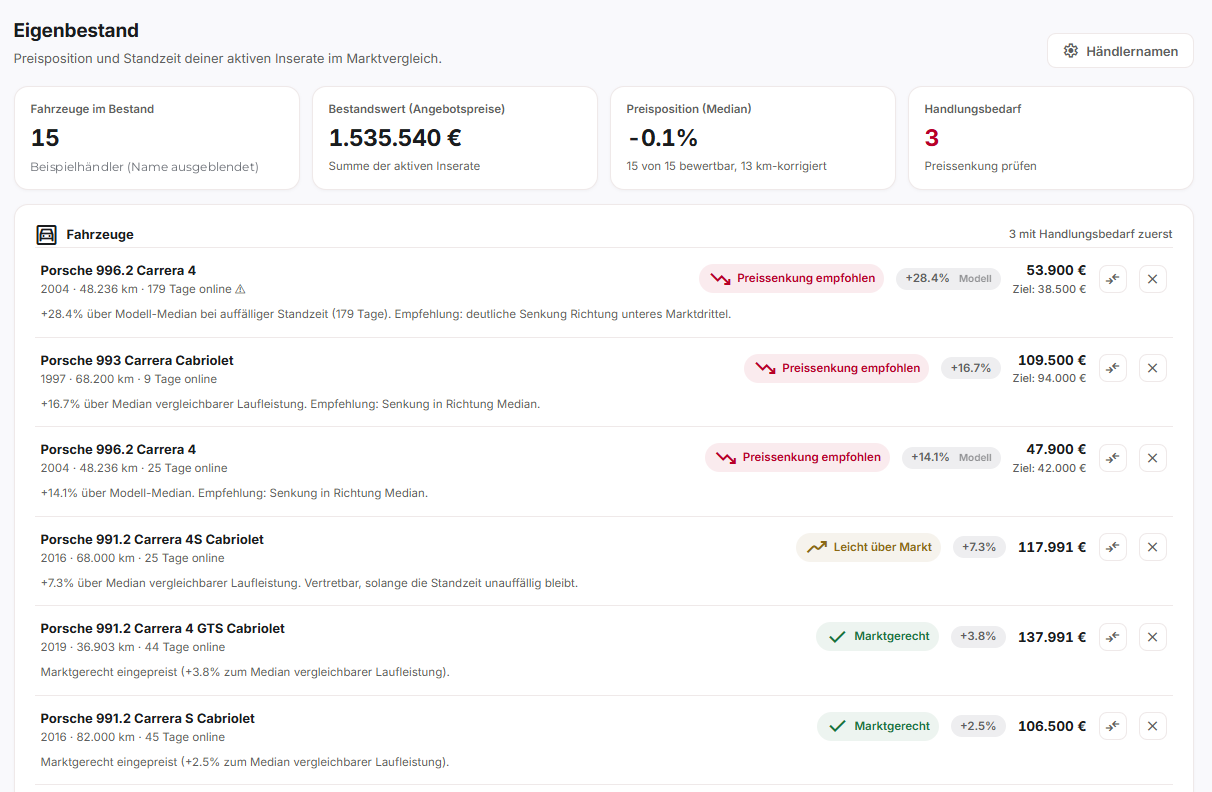This screenshot has width=1212, height=792.
Task: Click Preissenkung empfohlen badge beside +16.7%
Action: click(836, 368)
